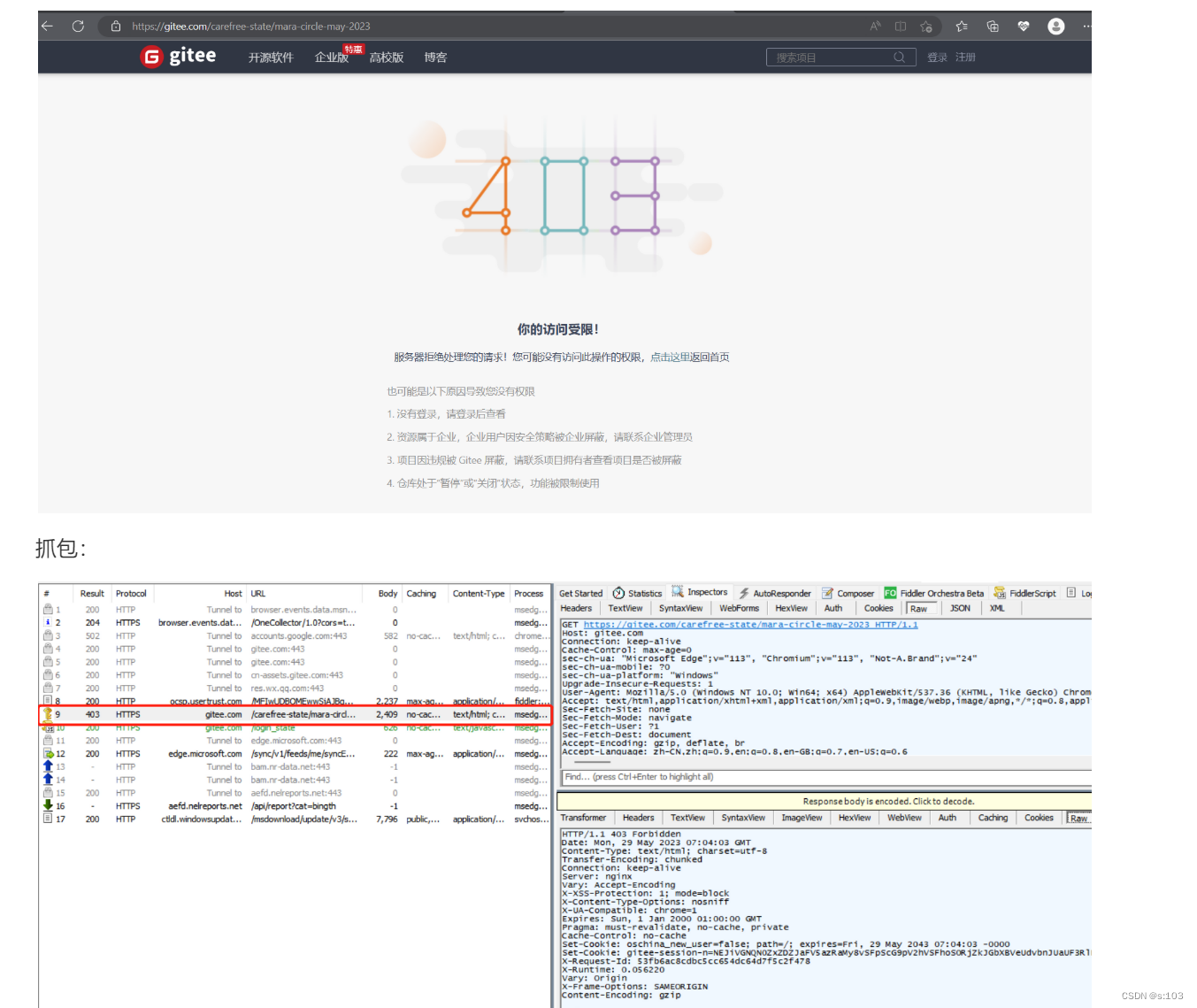Click the read aloud icon in address bar
Screen dimensions: 1197x1008
click(x=876, y=27)
